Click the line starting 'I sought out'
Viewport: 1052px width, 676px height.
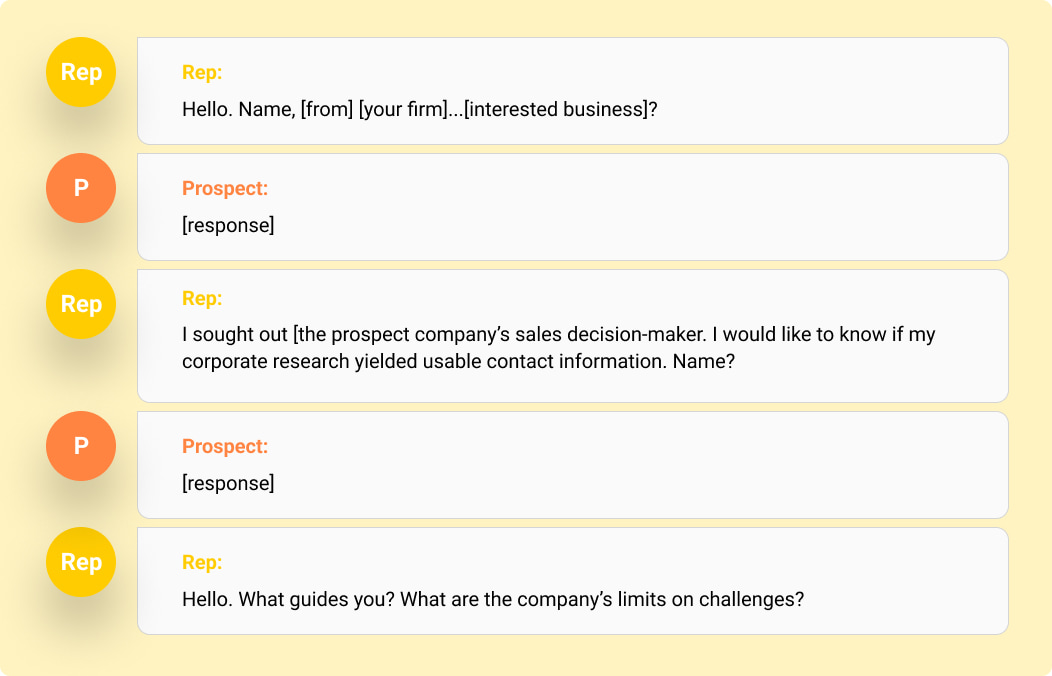coord(558,334)
